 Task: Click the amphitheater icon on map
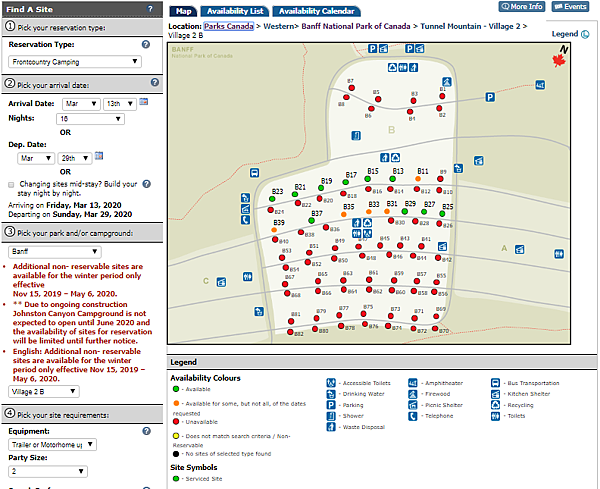coord(540,85)
